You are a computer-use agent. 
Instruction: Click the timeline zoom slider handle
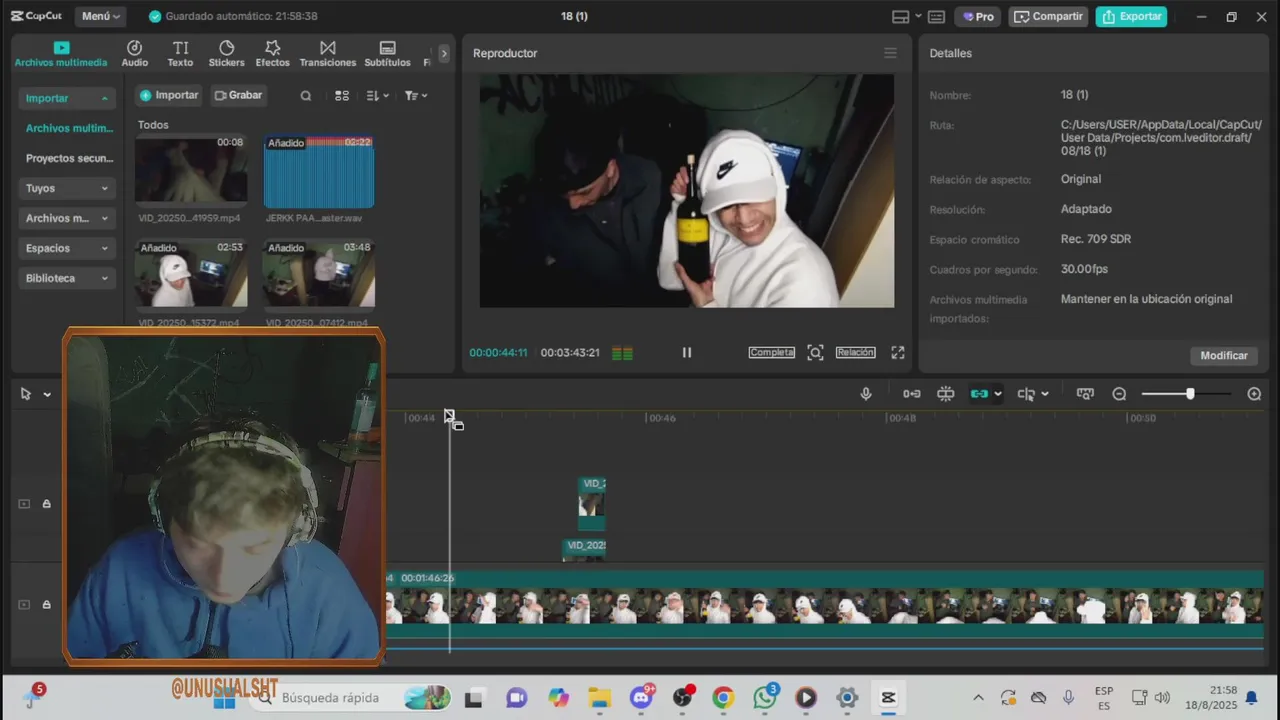point(1190,394)
